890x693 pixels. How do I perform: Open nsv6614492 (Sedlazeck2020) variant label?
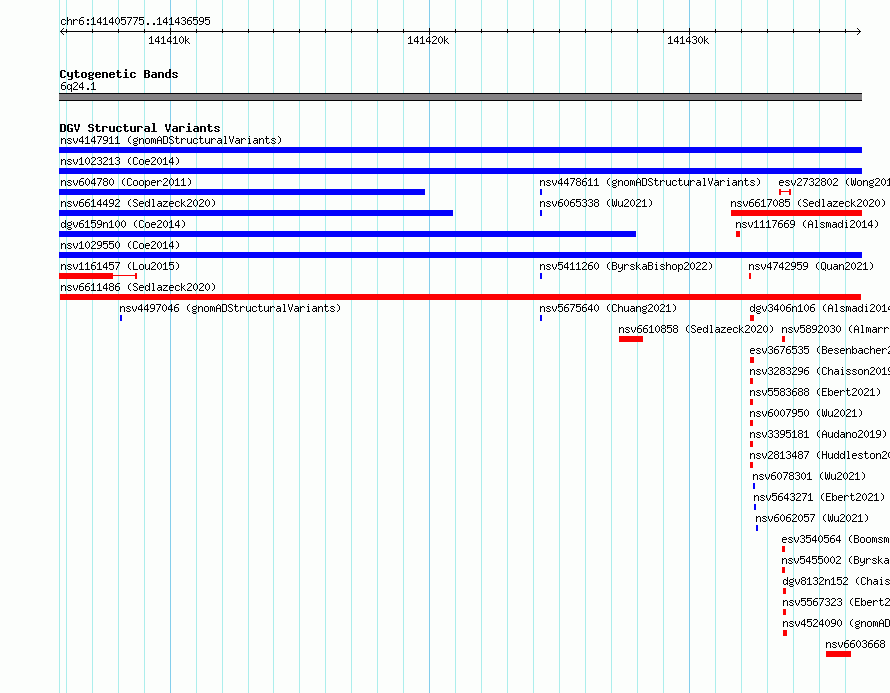pyautogui.click(x=138, y=203)
